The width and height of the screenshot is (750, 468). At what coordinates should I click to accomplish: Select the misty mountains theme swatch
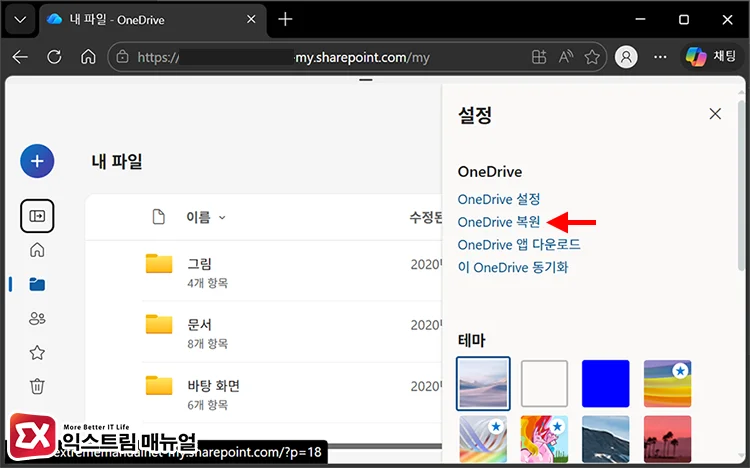[483, 383]
